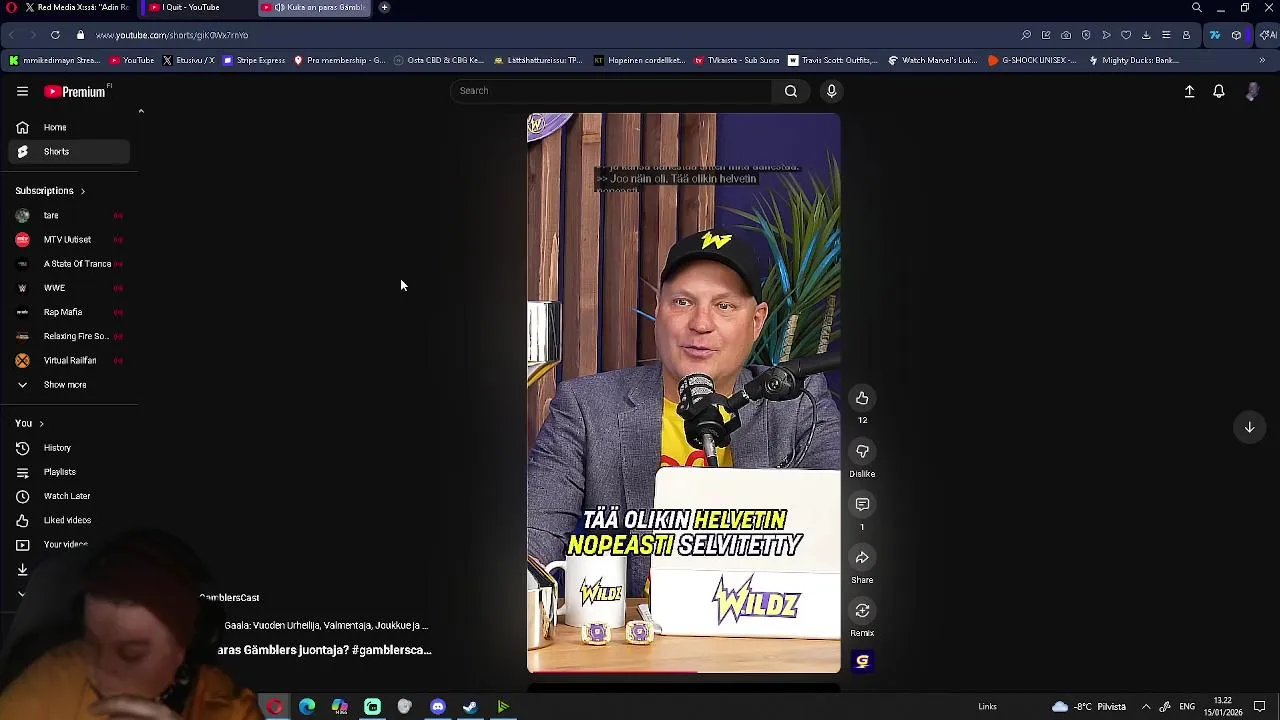Screen dimensions: 1280x720
Task: Open a new browser tab
Action: pos(384,7)
